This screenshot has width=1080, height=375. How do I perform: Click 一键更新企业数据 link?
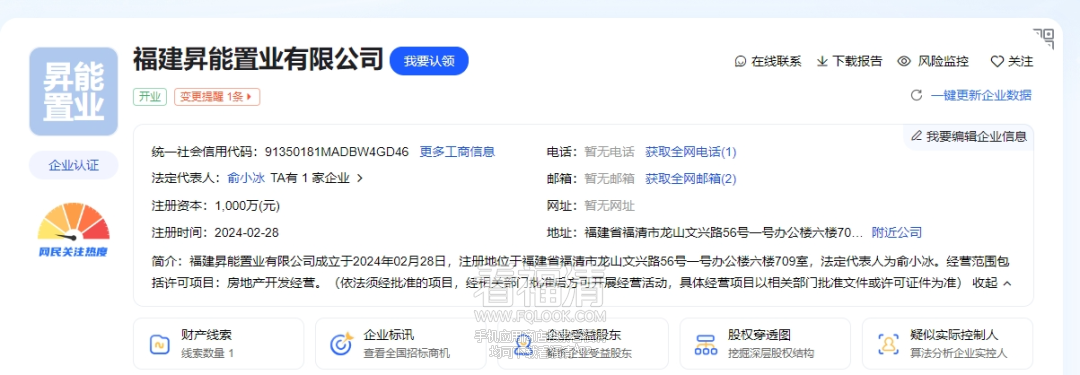point(981,95)
